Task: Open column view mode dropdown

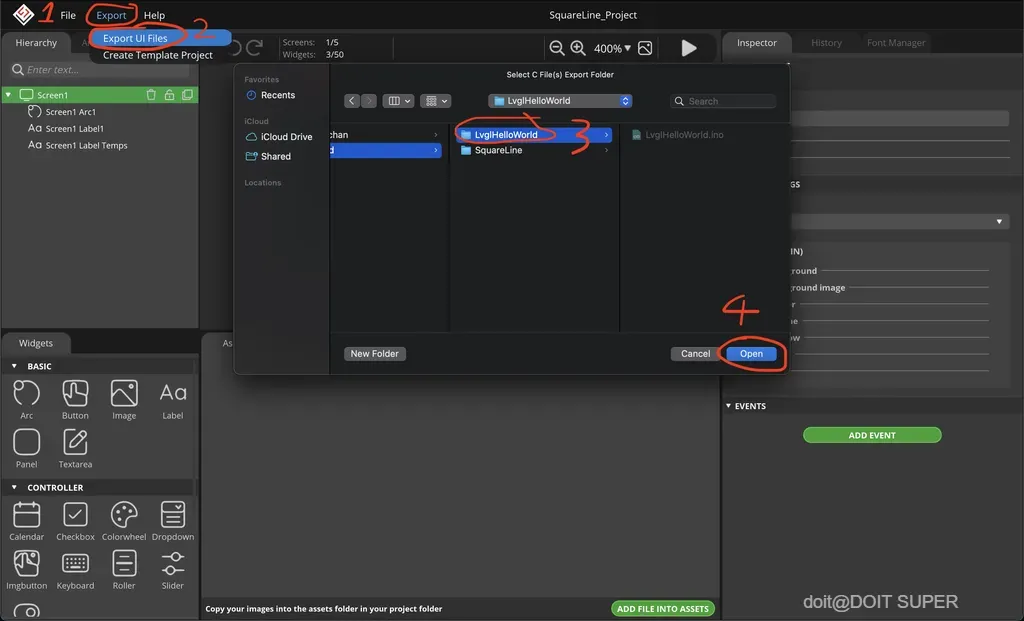Action: [x=398, y=101]
